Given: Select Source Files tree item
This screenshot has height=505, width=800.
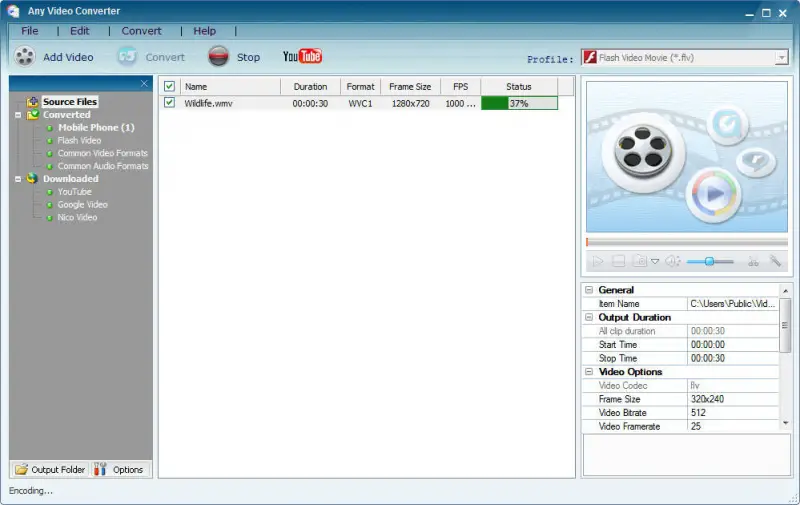Looking at the screenshot, I should click(70, 102).
